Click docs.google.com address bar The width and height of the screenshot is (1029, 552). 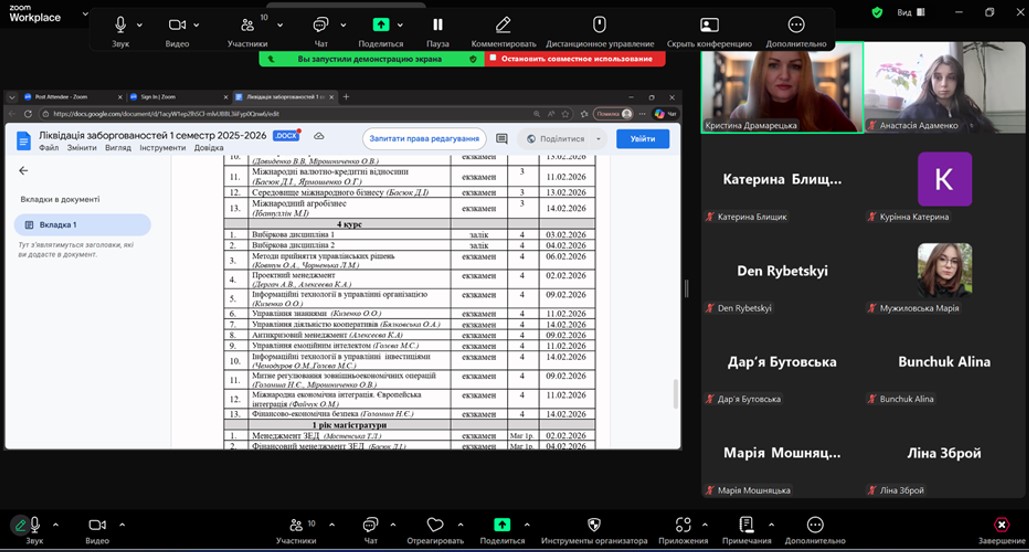tap(285, 114)
